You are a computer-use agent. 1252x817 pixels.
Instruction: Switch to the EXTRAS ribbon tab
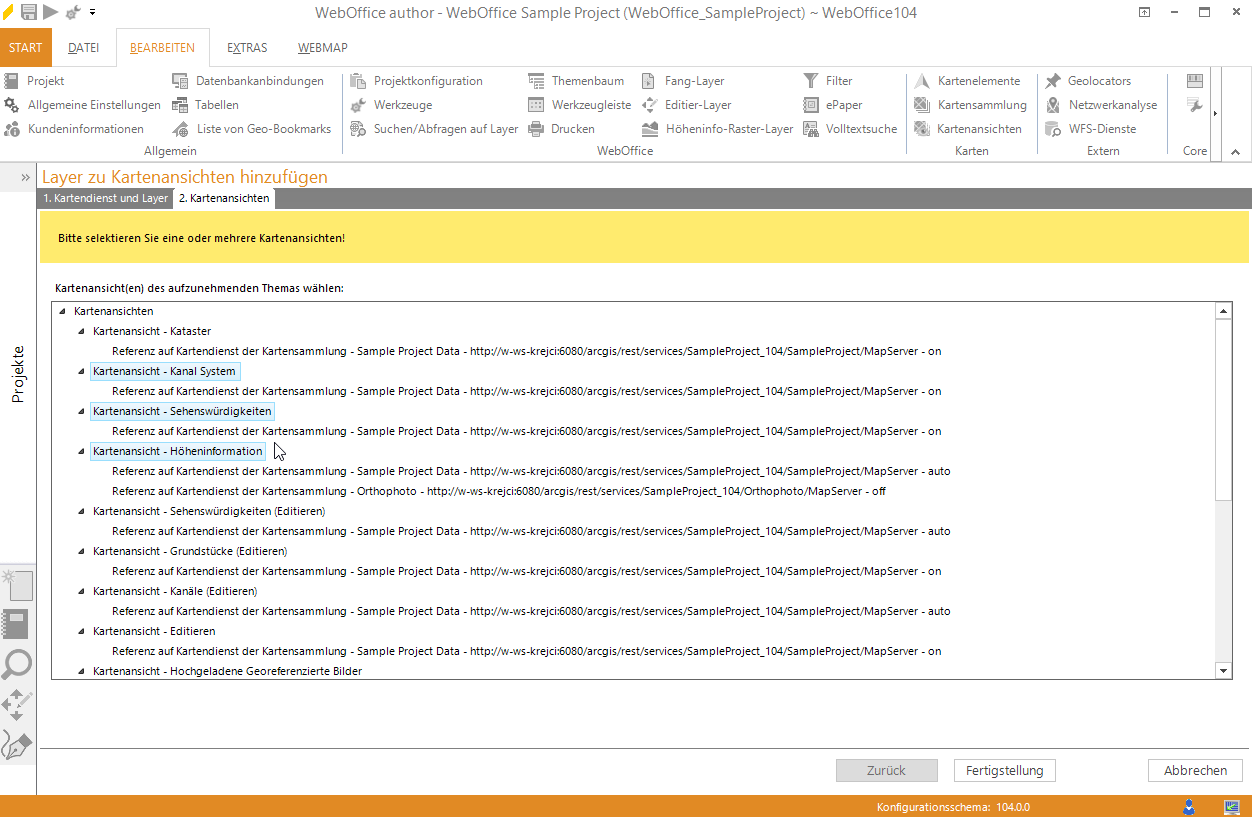point(246,48)
